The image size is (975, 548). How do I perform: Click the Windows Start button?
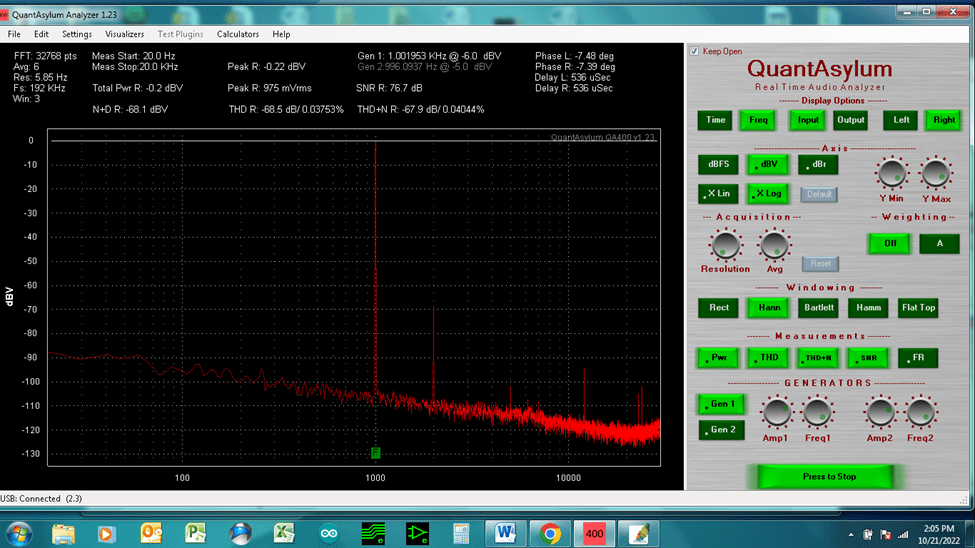pos(19,534)
